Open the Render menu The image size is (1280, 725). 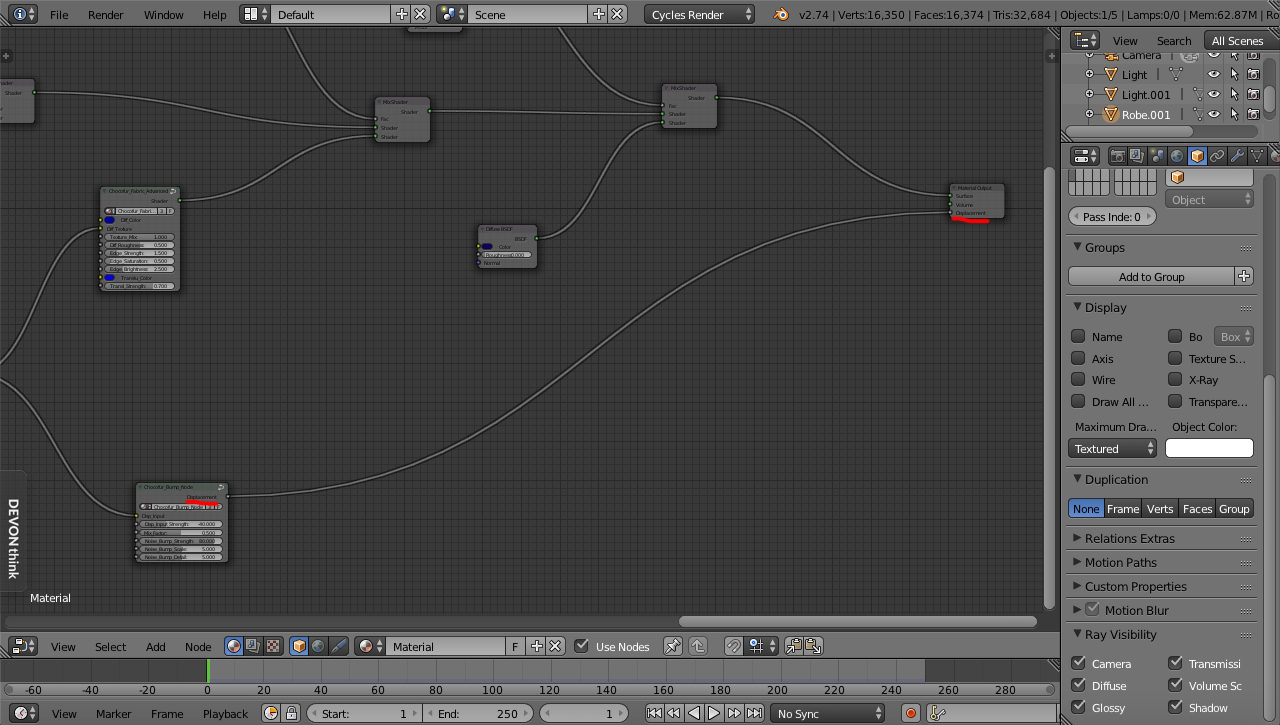tap(106, 15)
